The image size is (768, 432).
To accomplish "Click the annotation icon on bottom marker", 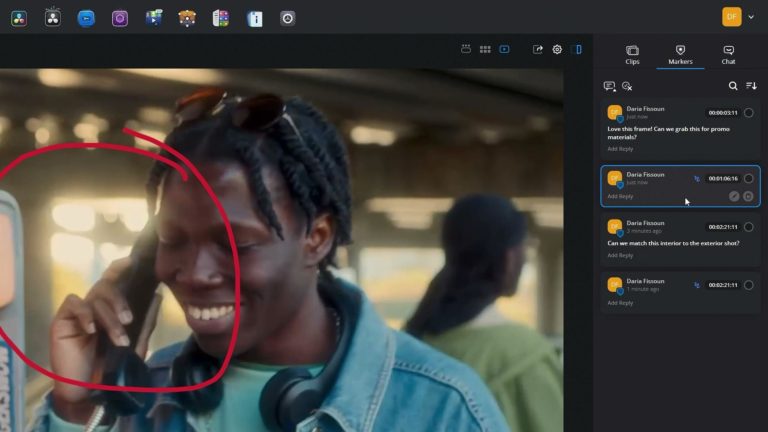I will 696,285.
